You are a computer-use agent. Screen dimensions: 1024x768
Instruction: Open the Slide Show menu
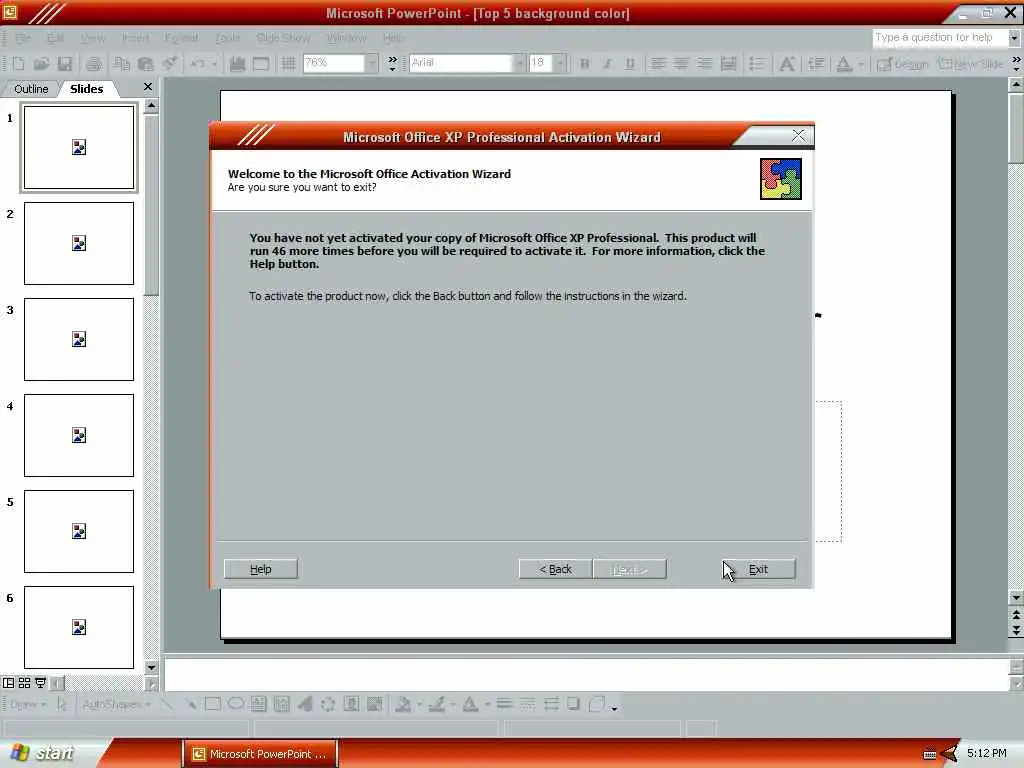click(x=283, y=38)
